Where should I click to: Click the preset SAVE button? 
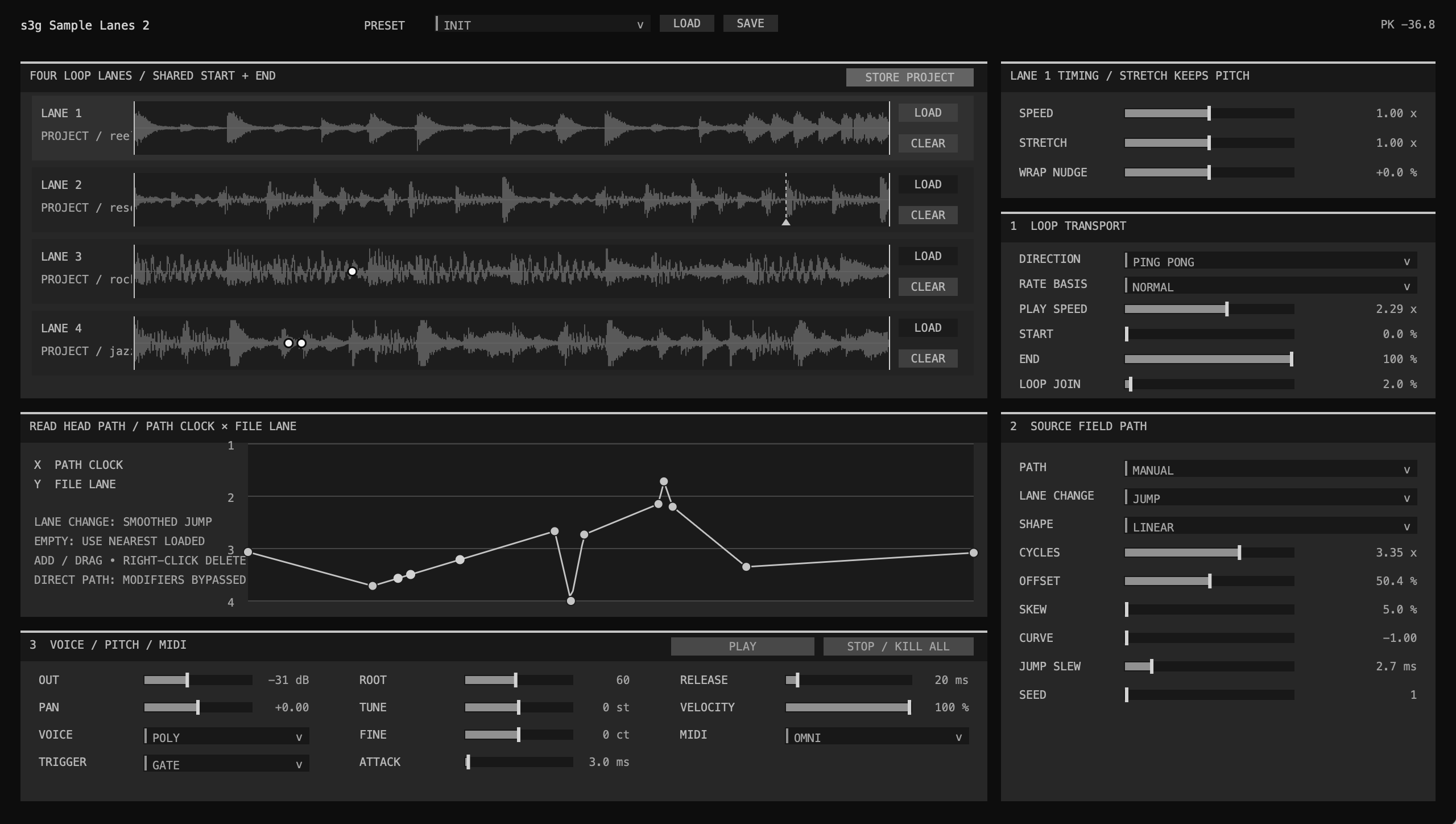(x=750, y=23)
